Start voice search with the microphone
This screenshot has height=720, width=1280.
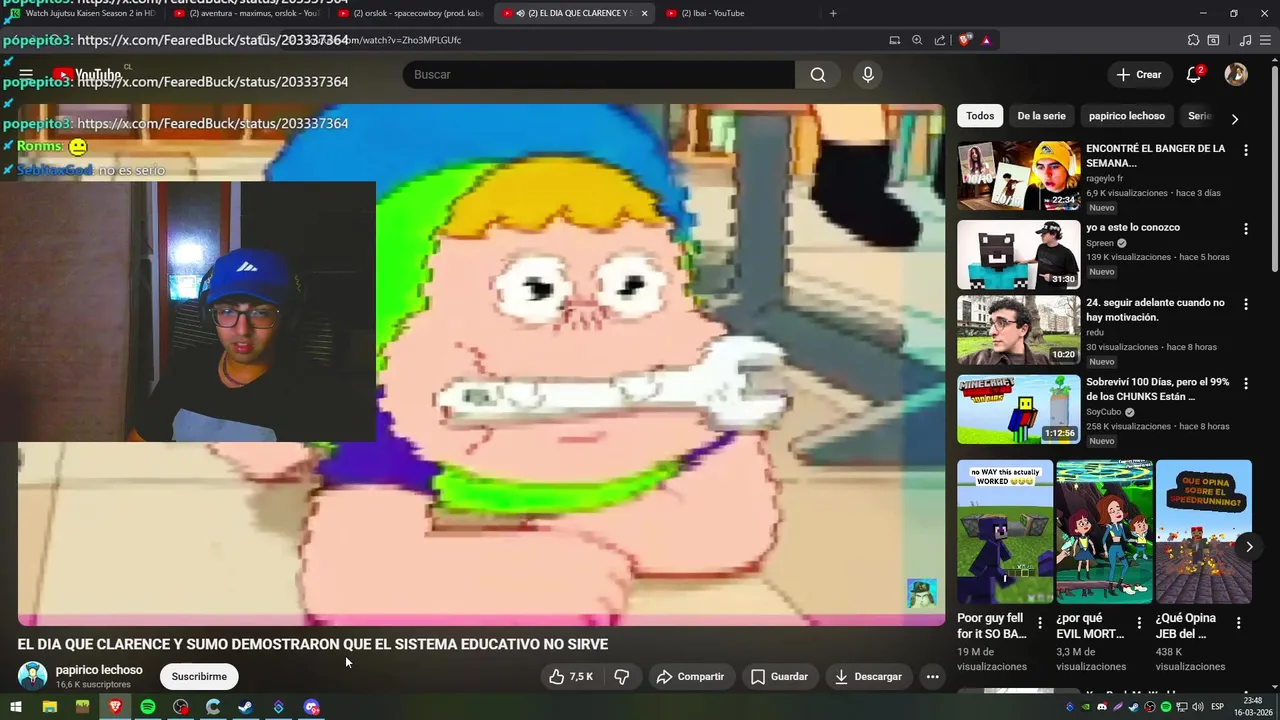(x=867, y=75)
